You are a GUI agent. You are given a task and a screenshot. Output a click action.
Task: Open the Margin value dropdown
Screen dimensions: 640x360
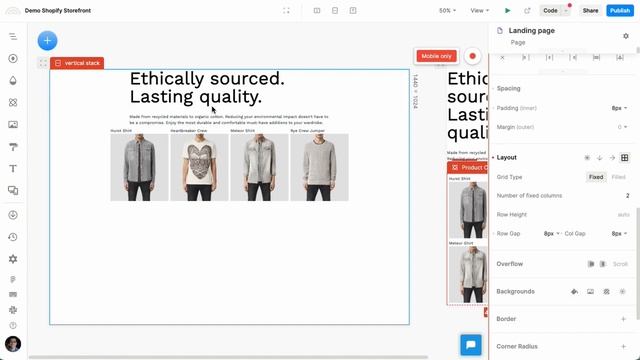(622, 127)
